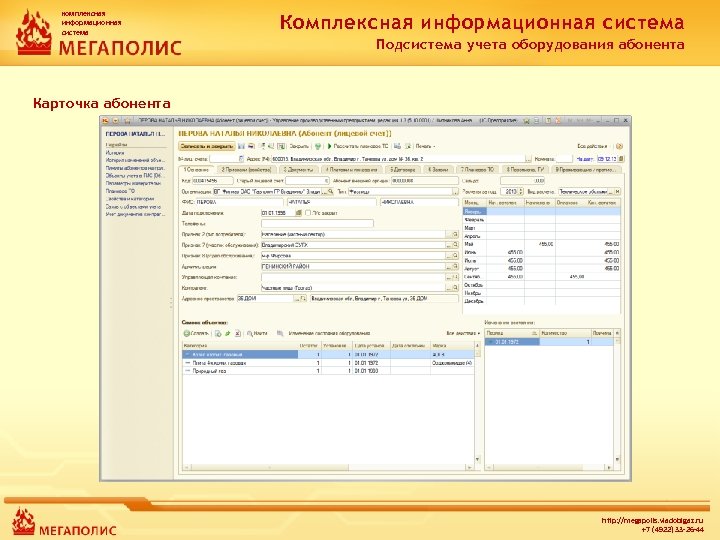
Task: Click the magnifier icon of 'Признак 8' field
Action: [x=455, y=255]
